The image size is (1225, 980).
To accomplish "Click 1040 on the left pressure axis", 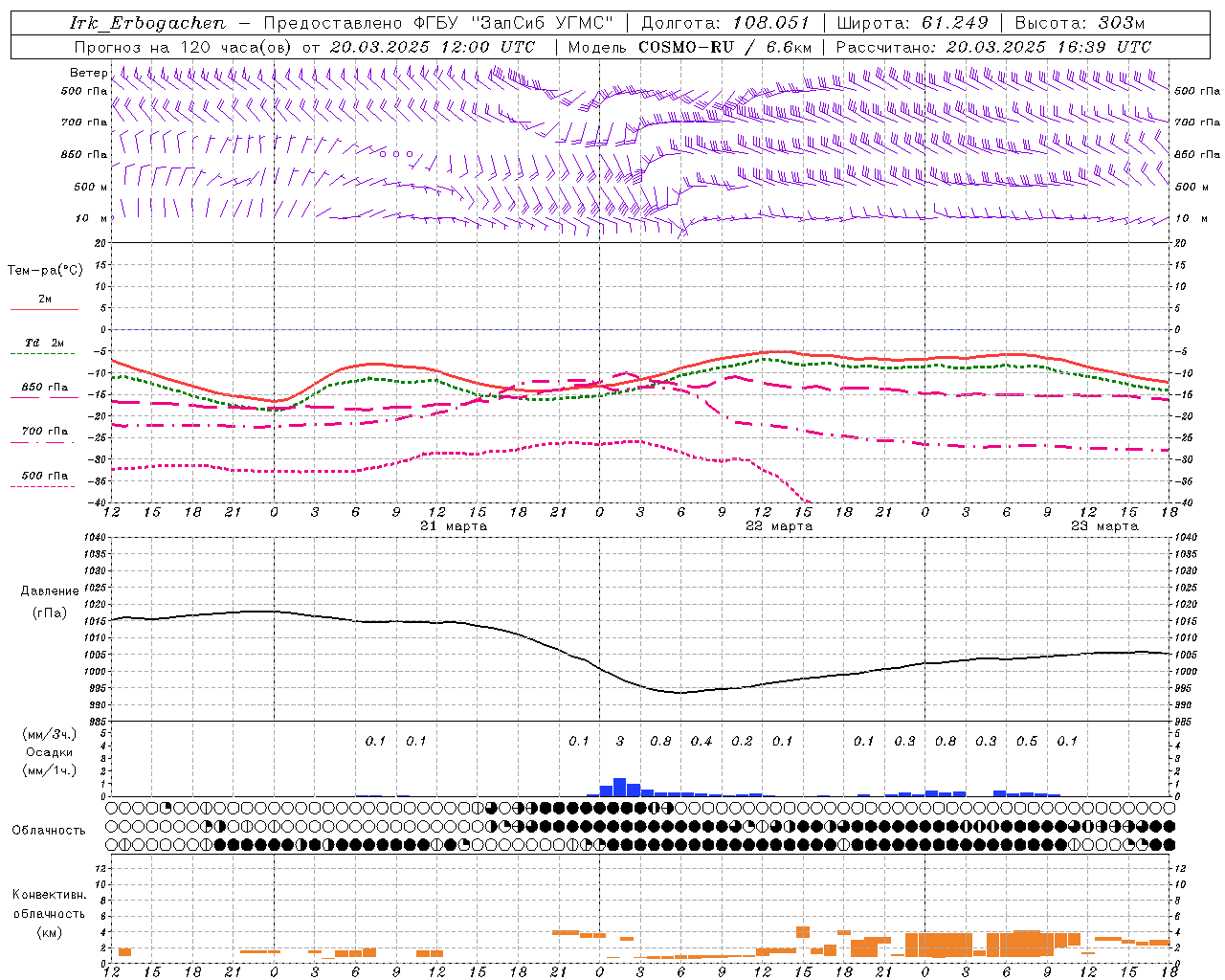I will tap(94, 538).
